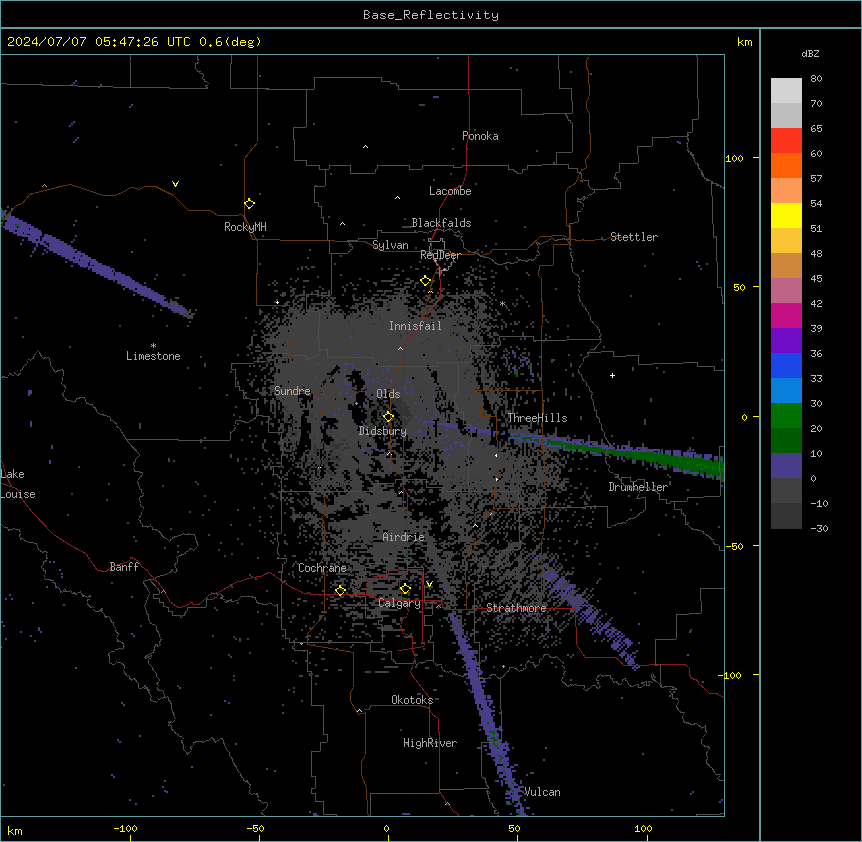Click the Innisfail city label
Viewport: 862px width, 842px height.
click(x=415, y=326)
